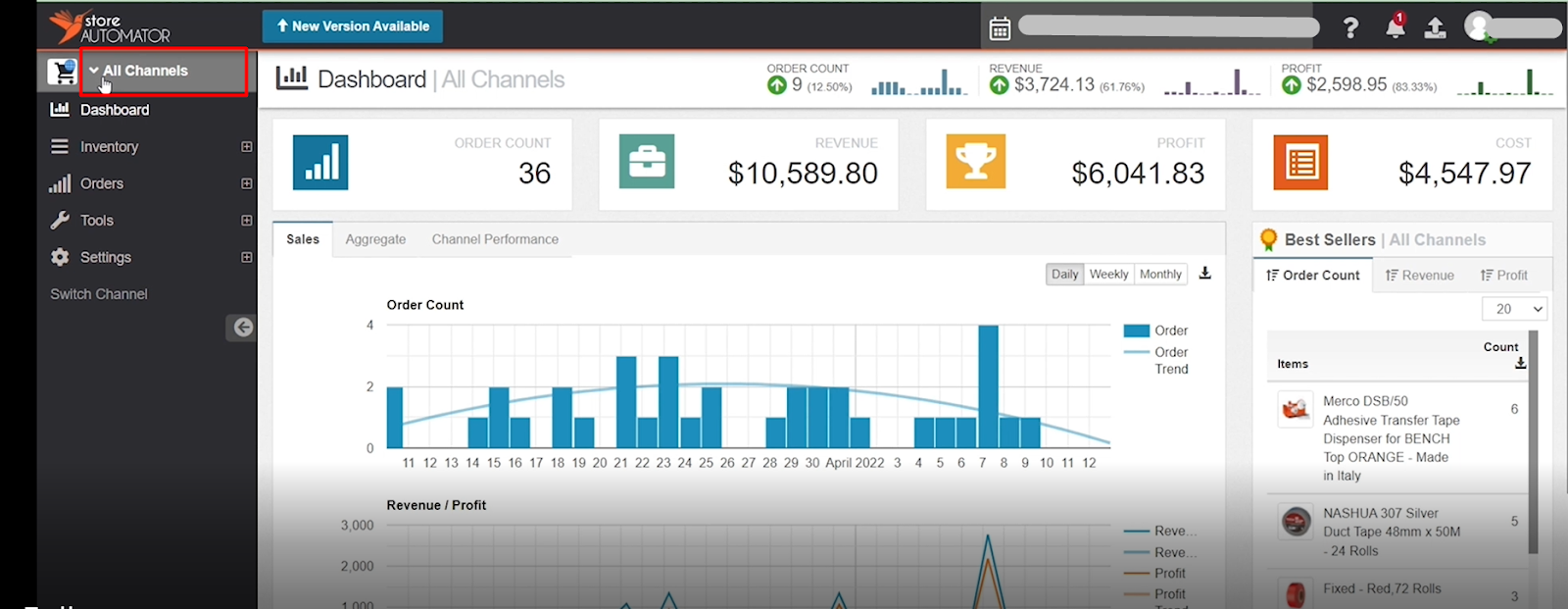Screen dimensions: 1568x609
Task: Toggle the Profit legend entry
Action: 1155,573
